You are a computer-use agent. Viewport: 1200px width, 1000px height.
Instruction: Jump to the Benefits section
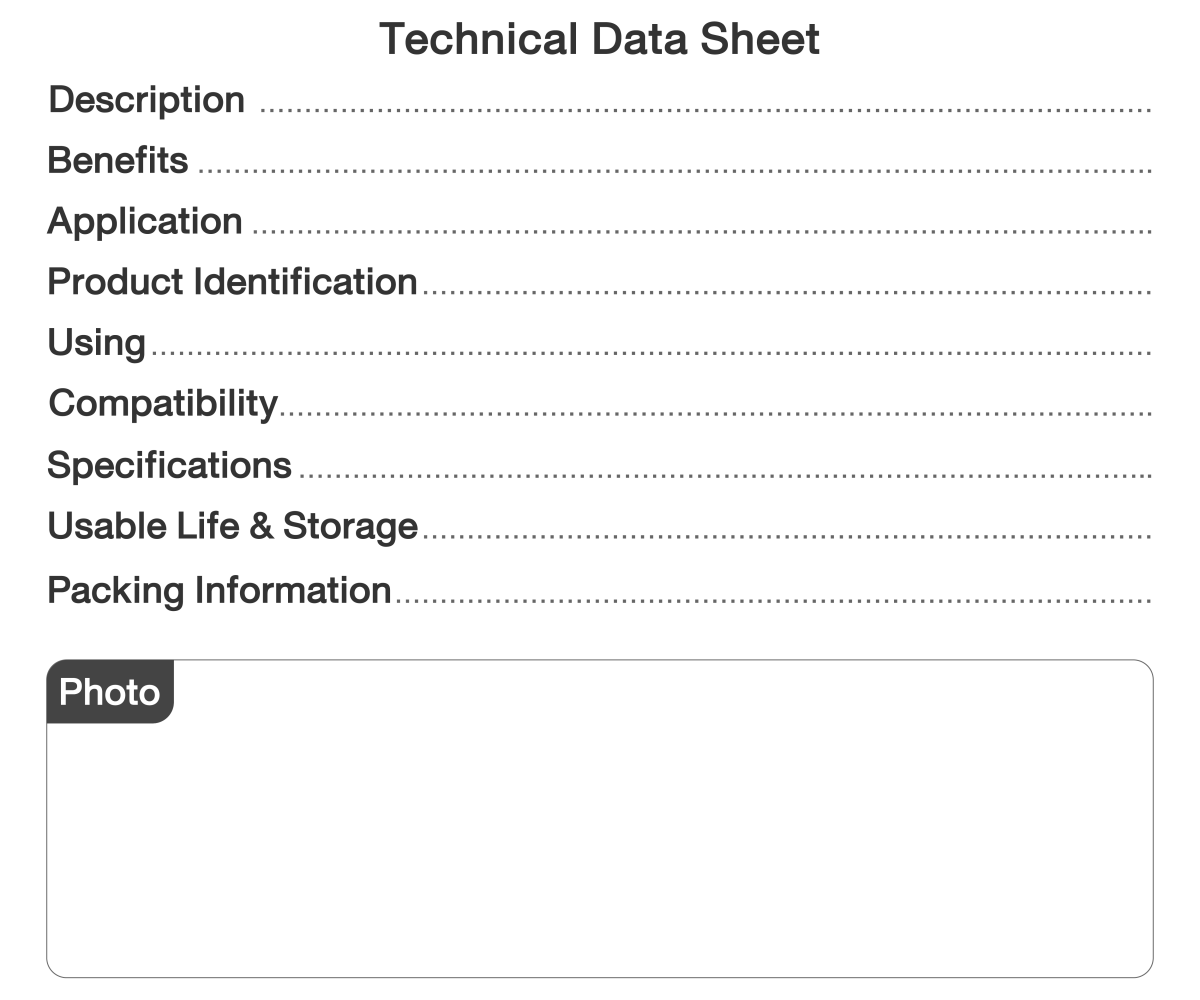point(118,160)
